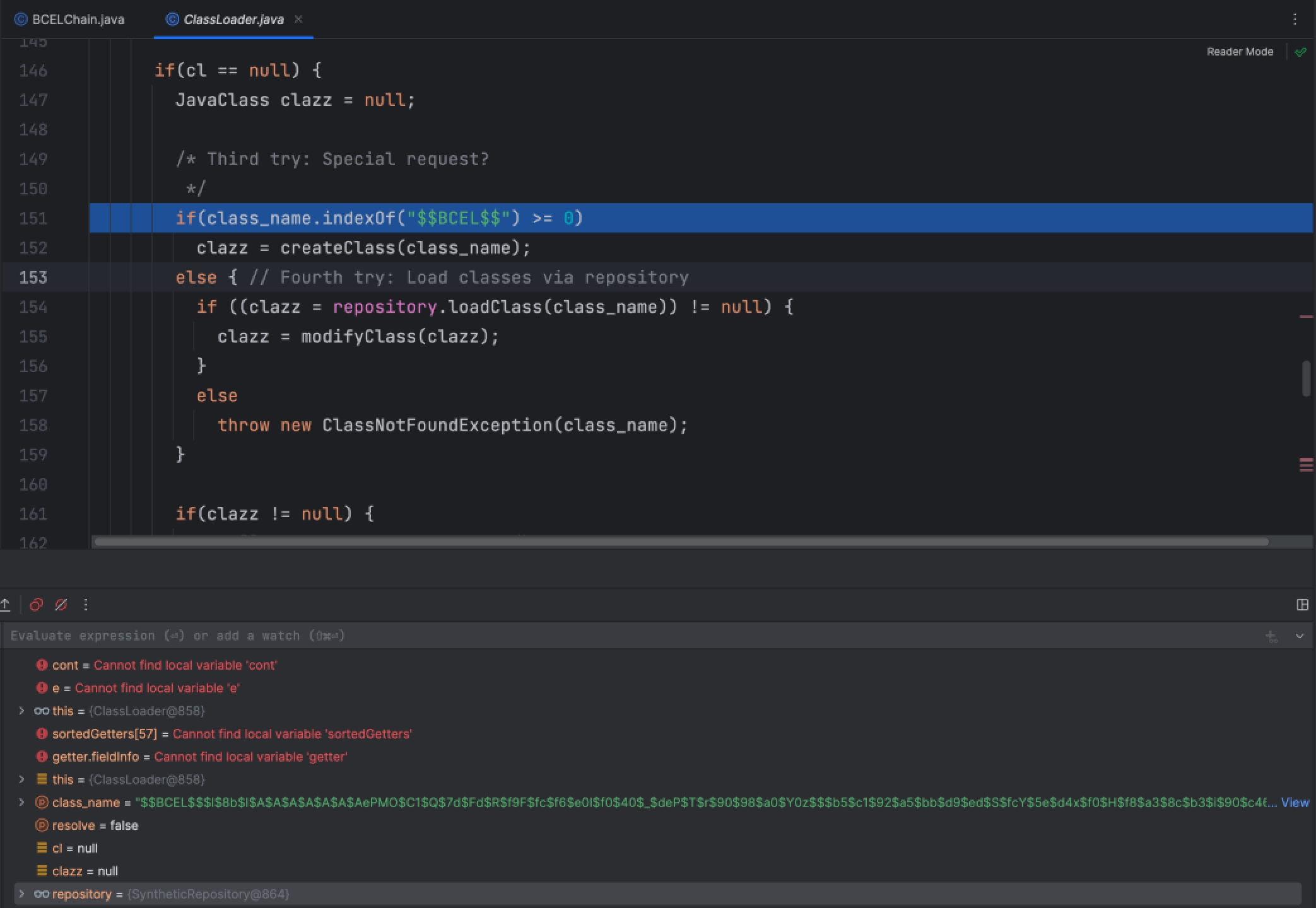
Task: Click 'JavaClass clazz = null;' on line 147
Action: click(x=295, y=100)
